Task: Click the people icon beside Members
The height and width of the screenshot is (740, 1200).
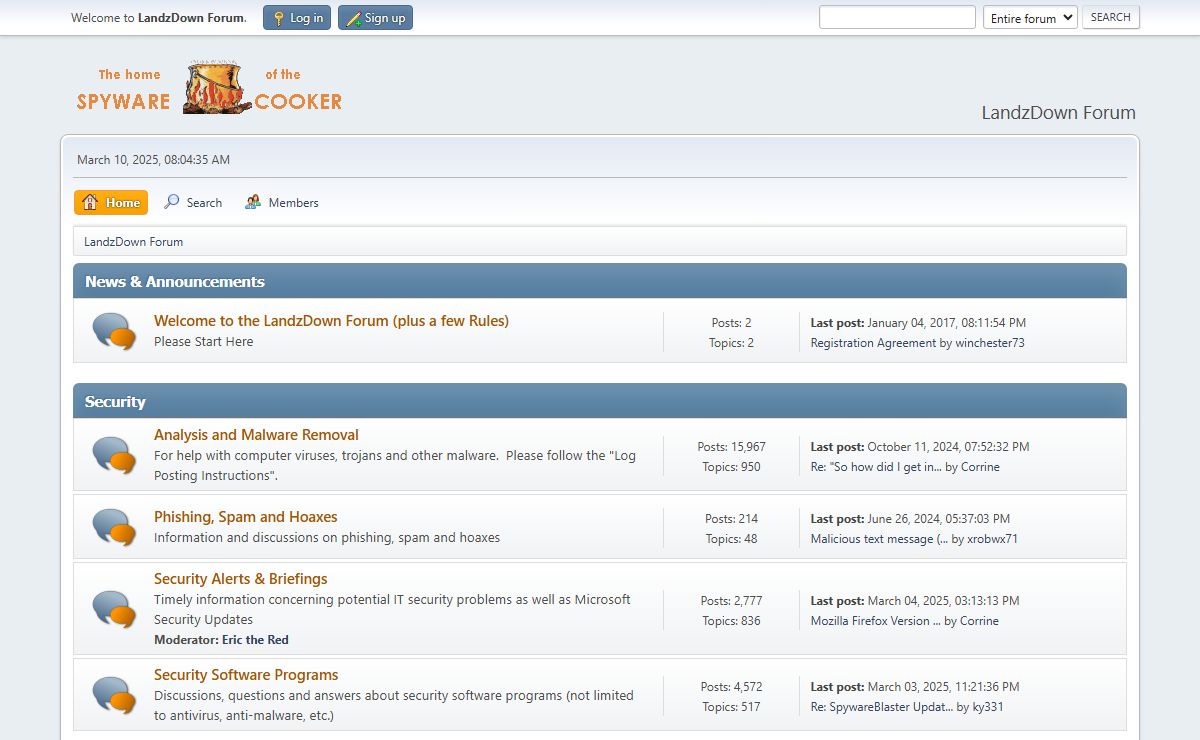Action: click(254, 202)
